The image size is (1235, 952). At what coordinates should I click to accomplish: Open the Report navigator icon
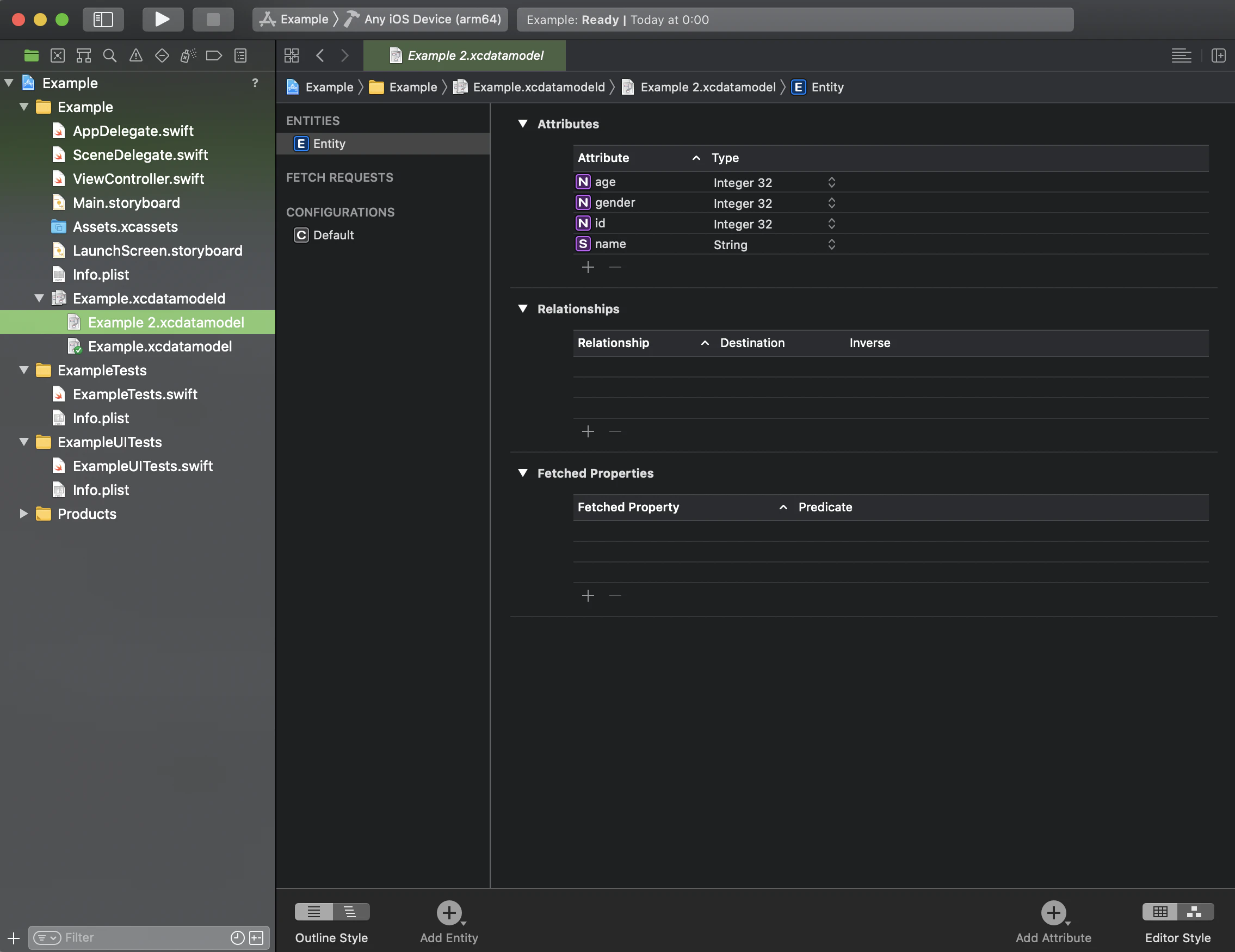click(x=240, y=55)
